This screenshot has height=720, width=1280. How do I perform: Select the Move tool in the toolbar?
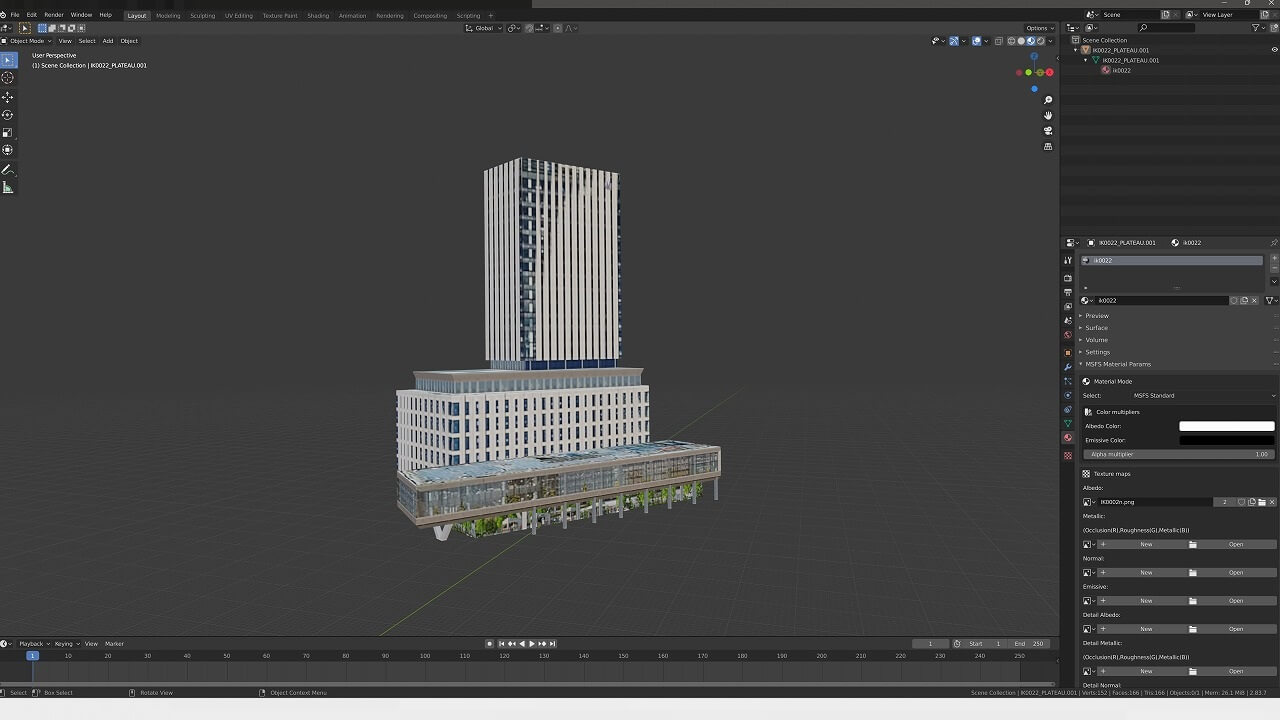[x=8, y=97]
